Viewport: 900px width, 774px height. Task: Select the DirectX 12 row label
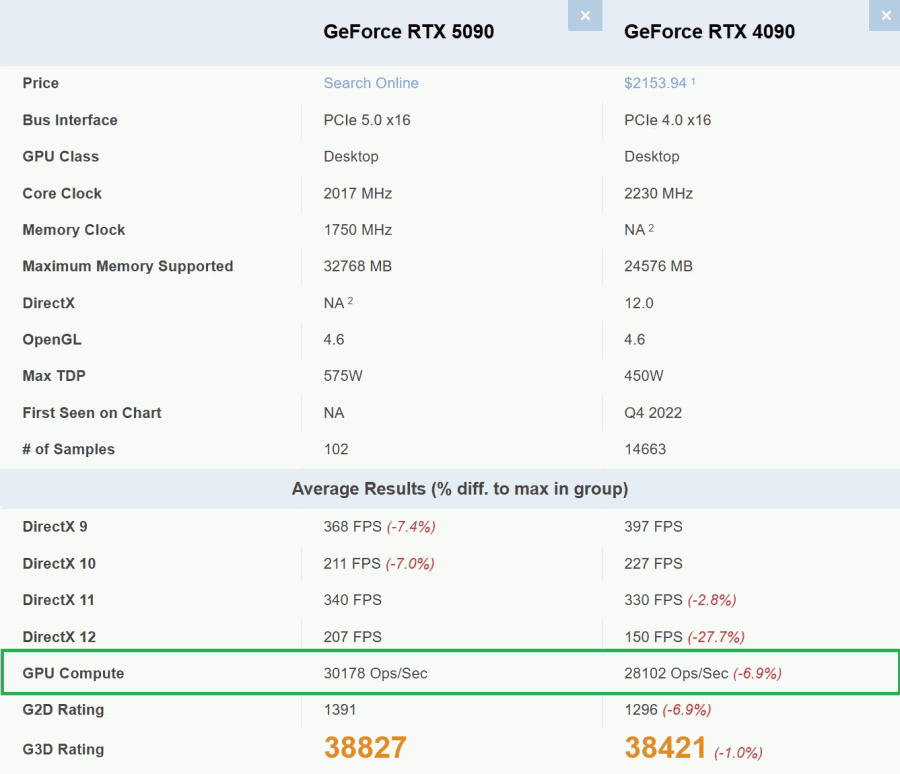(x=59, y=637)
